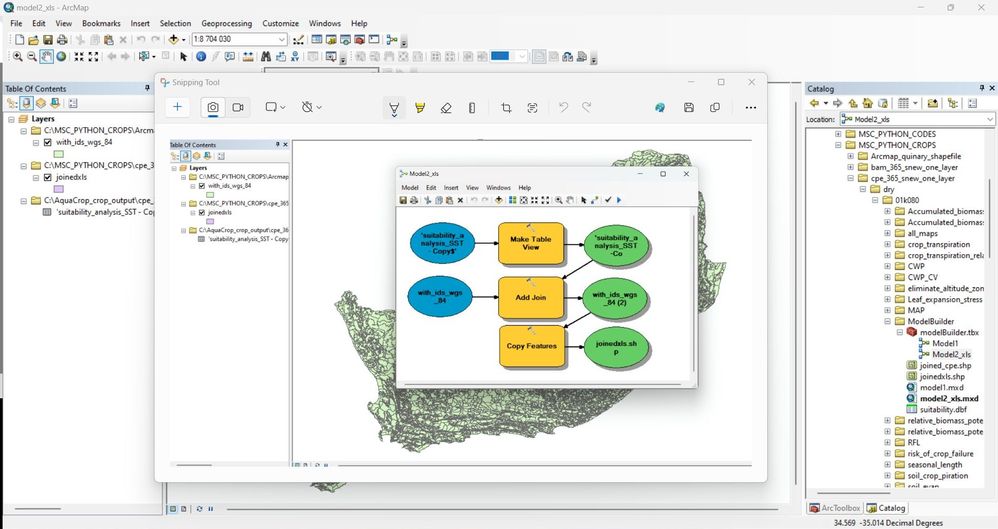Image resolution: width=998 pixels, height=529 pixels.
Task: Collapse the ModelBuilder folder in Catalog
Action: [x=888, y=321]
